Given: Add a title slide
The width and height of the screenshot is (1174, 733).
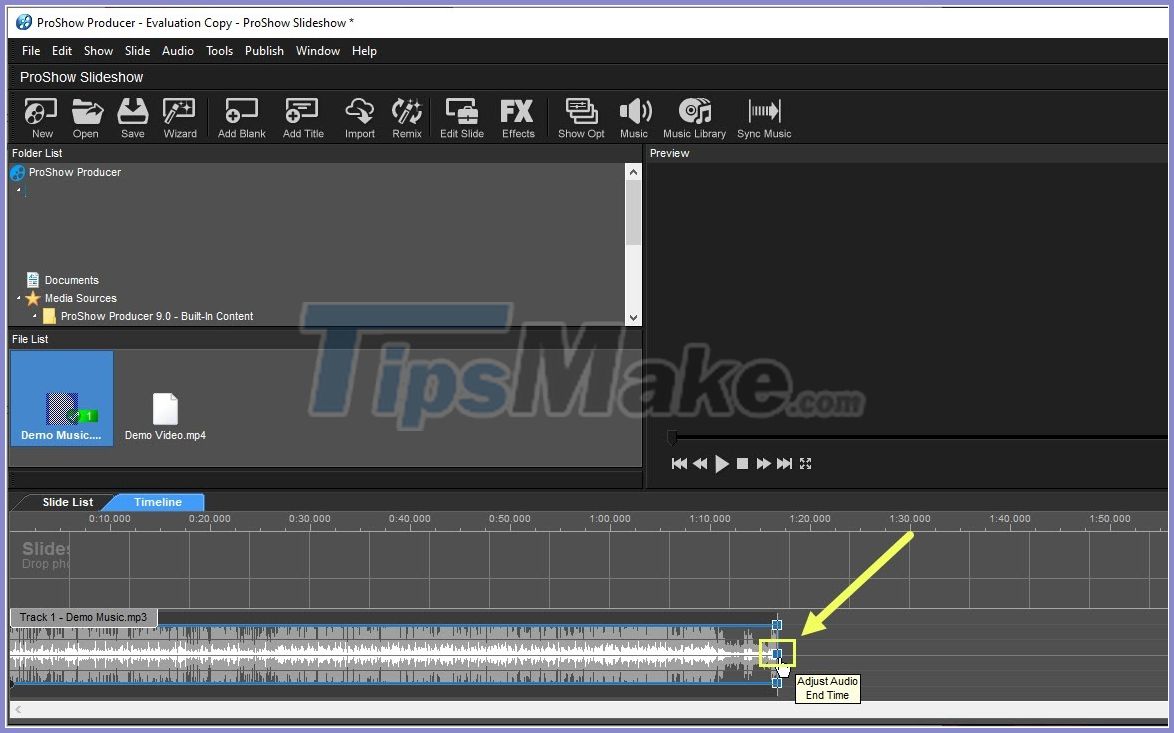Looking at the screenshot, I should click(302, 117).
